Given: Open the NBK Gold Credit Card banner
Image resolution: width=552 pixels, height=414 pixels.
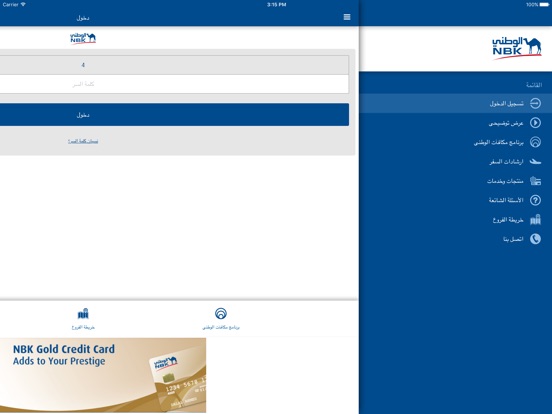Looking at the screenshot, I should pyautogui.click(x=103, y=375).
